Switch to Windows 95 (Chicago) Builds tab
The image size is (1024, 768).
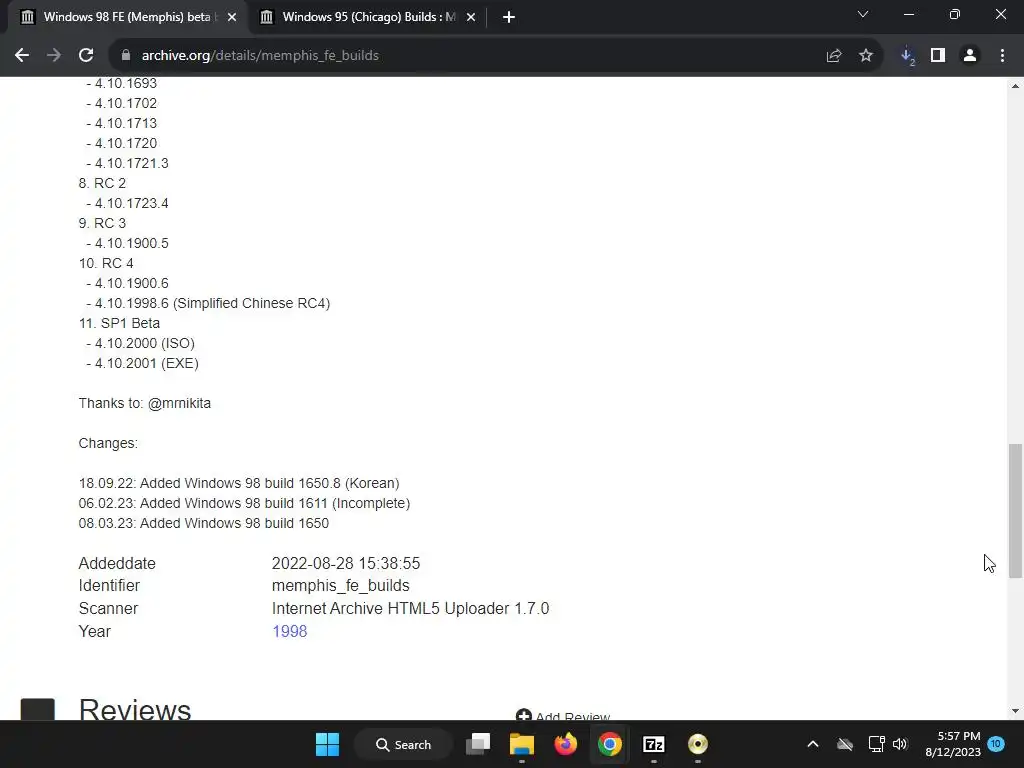coord(369,17)
